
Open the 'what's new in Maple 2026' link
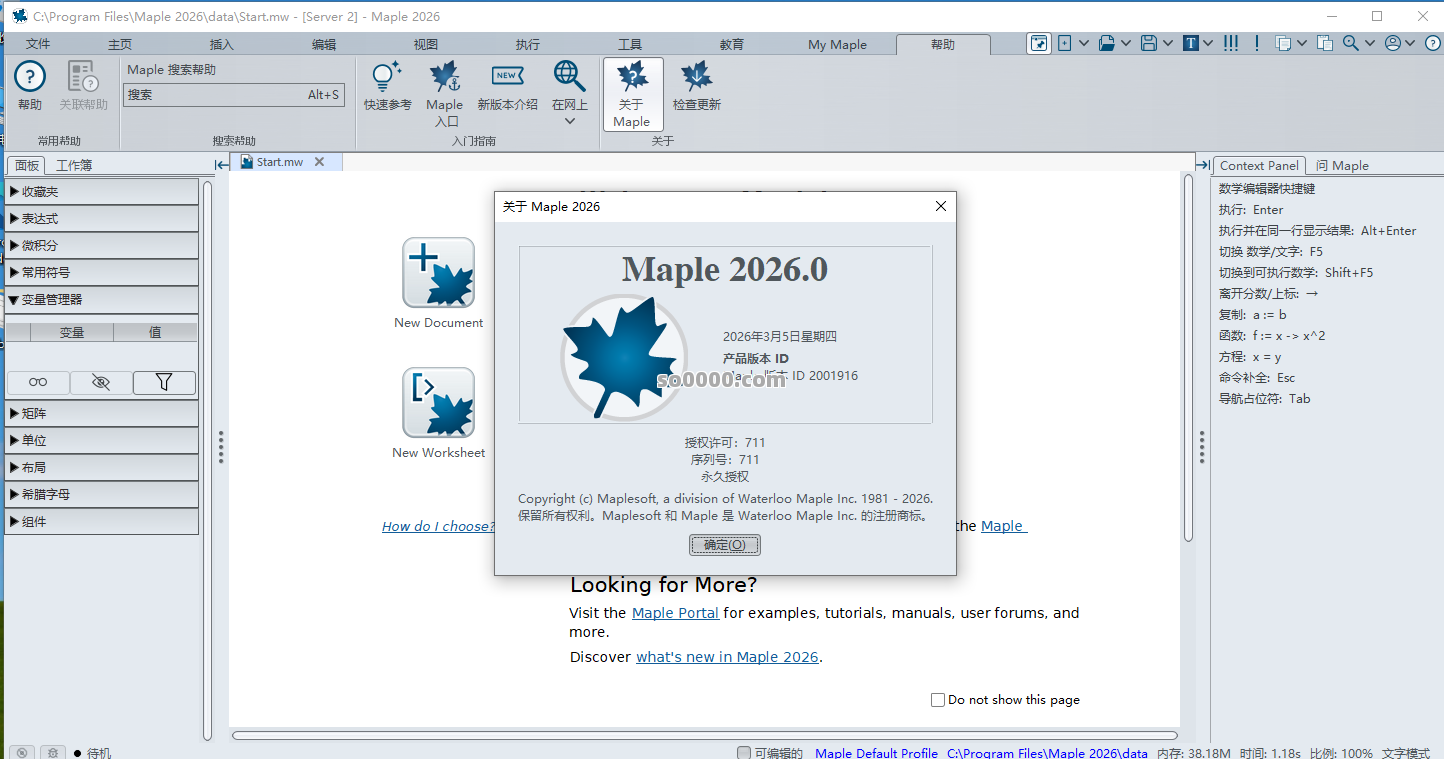[x=727, y=657]
